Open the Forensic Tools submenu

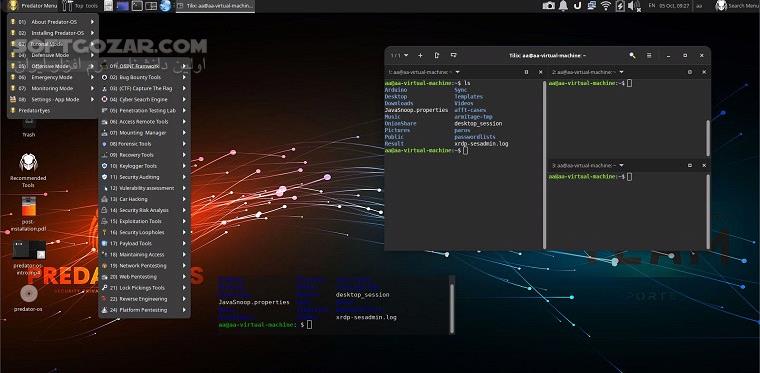(x=144, y=144)
